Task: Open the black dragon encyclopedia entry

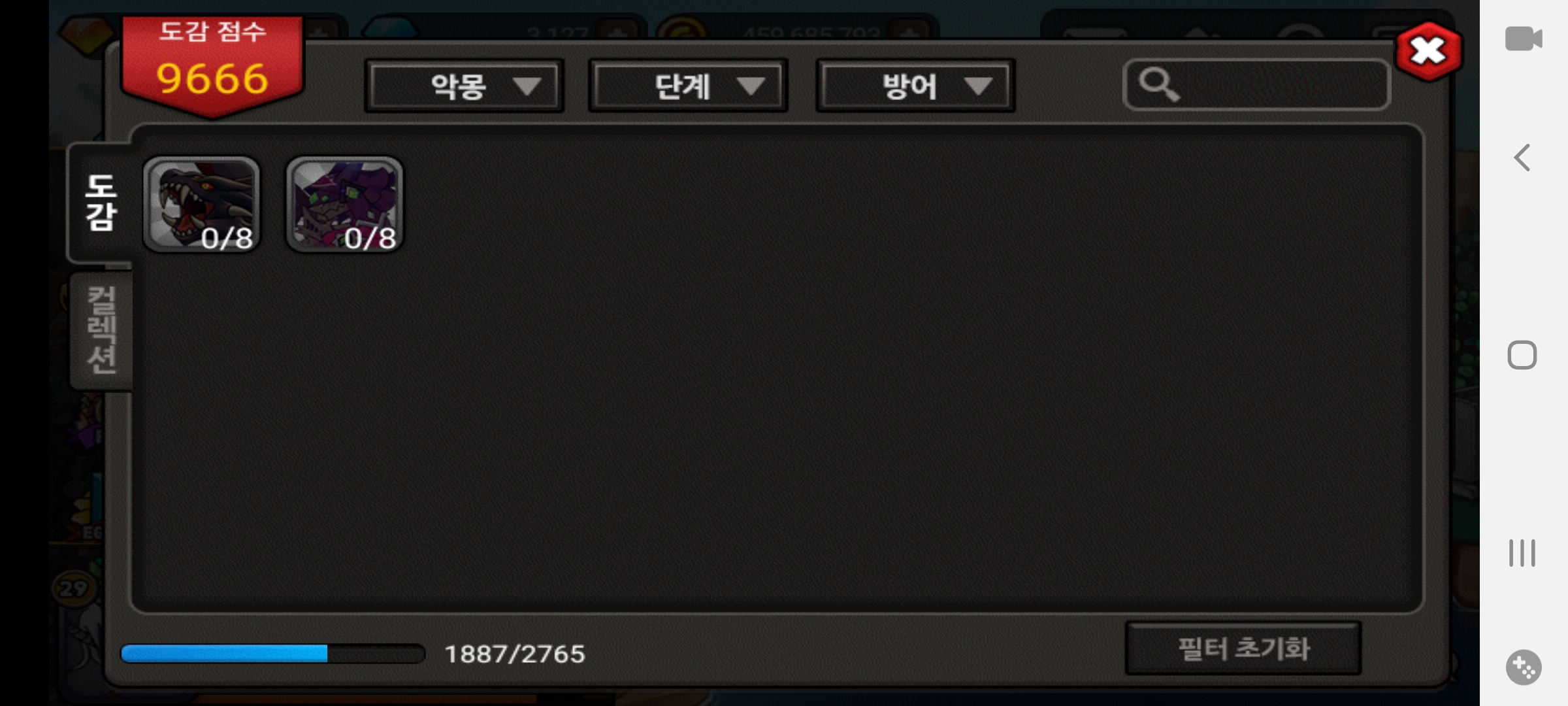Action: point(201,204)
